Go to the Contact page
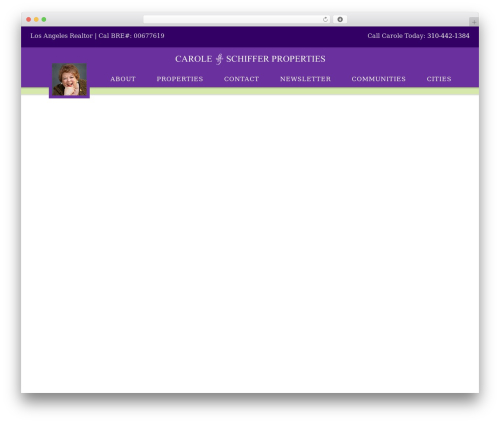 point(241,79)
